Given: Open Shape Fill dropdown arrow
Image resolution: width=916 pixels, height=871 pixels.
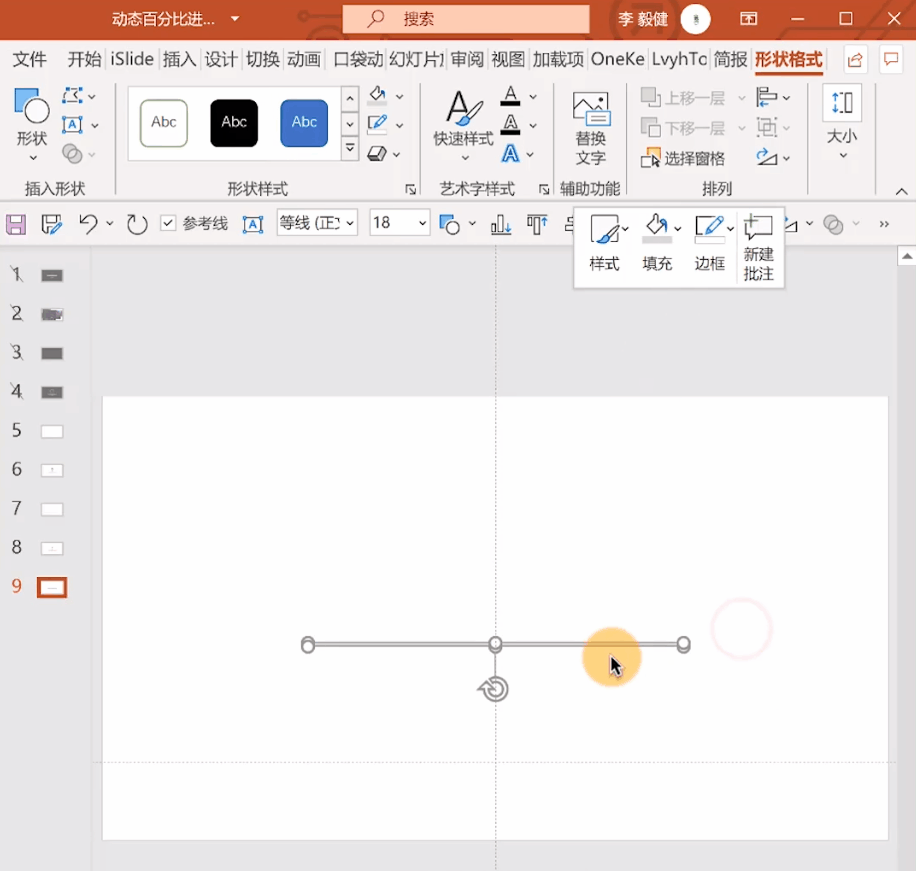Looking at the screenshot, I should click(400, 96).
